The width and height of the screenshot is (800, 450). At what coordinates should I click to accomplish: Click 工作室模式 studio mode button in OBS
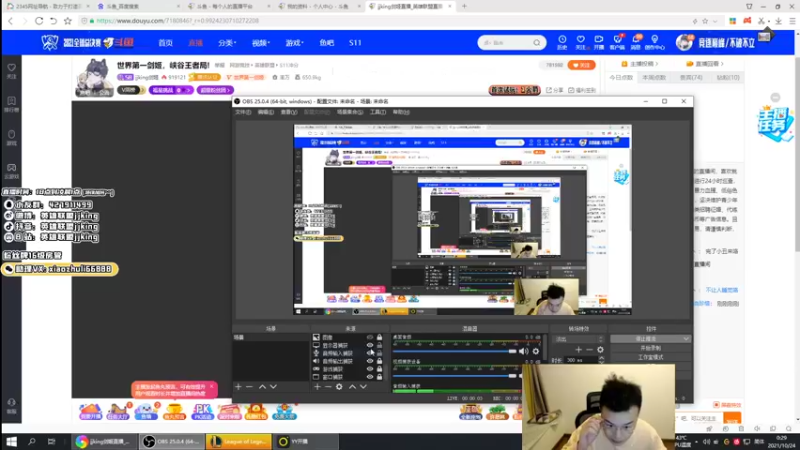coord(651,357)
